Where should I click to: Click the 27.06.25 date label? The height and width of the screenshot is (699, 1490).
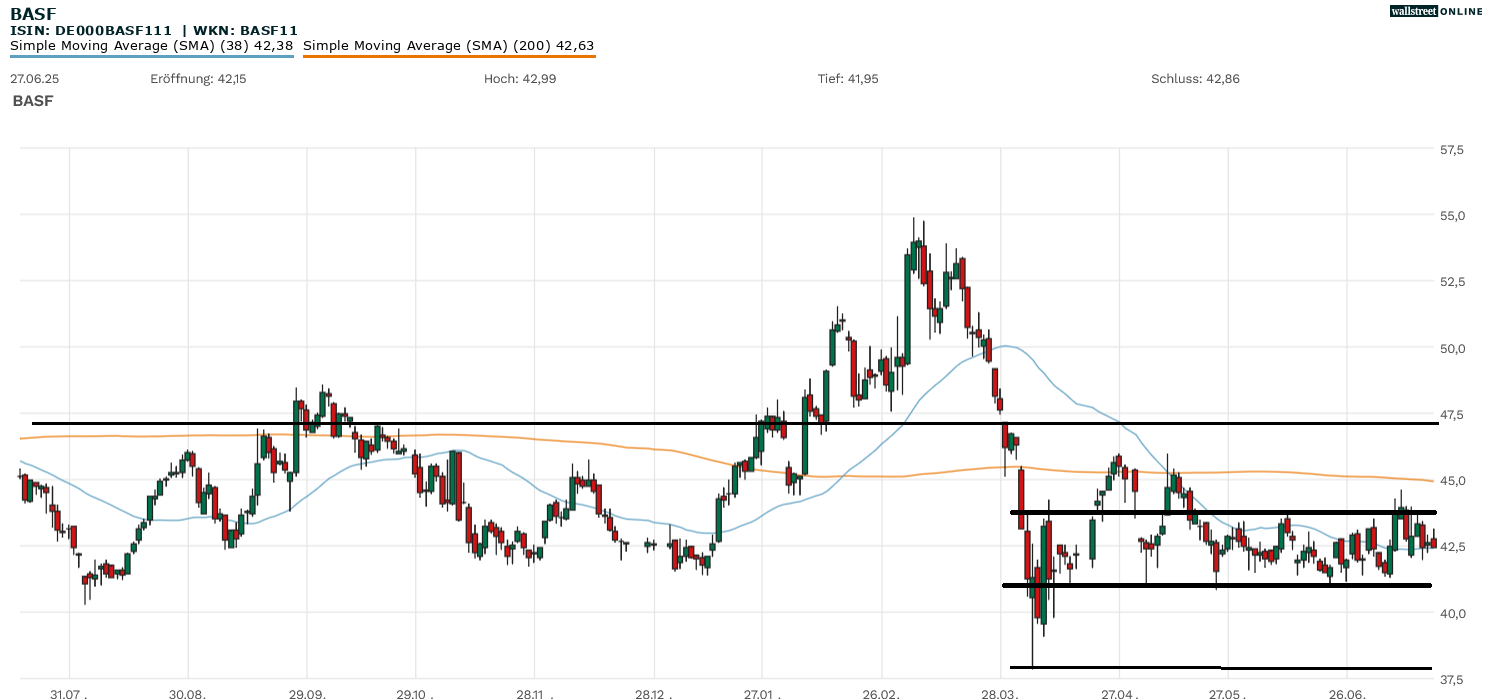pyautogui.click(x=32, y=78)
